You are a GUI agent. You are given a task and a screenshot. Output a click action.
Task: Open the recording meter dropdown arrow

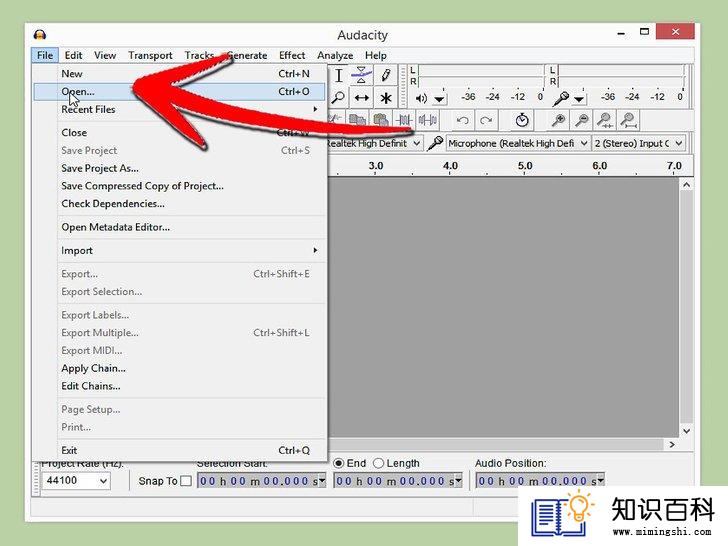[x=579, y=99]
